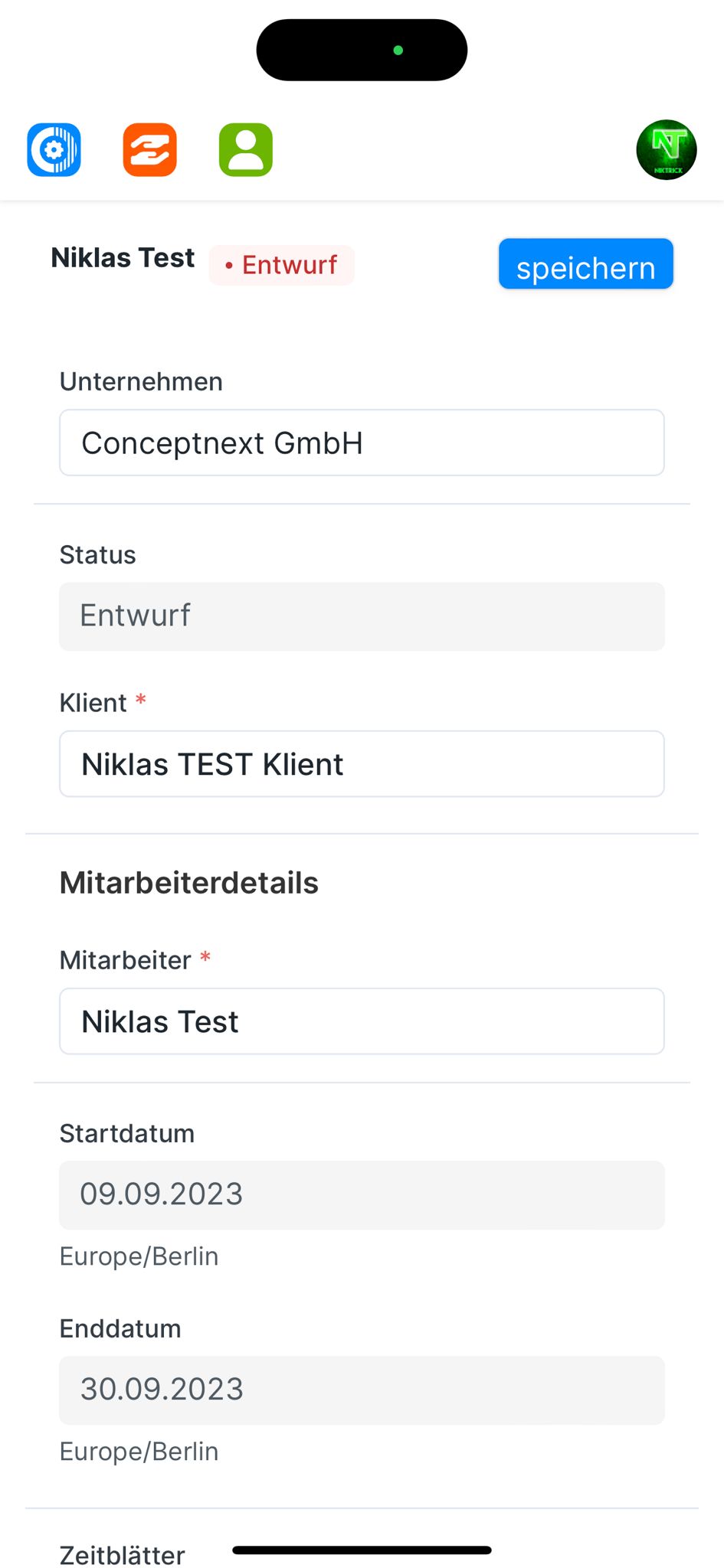Open the NT user avatar menu

[x=666, y=149]
